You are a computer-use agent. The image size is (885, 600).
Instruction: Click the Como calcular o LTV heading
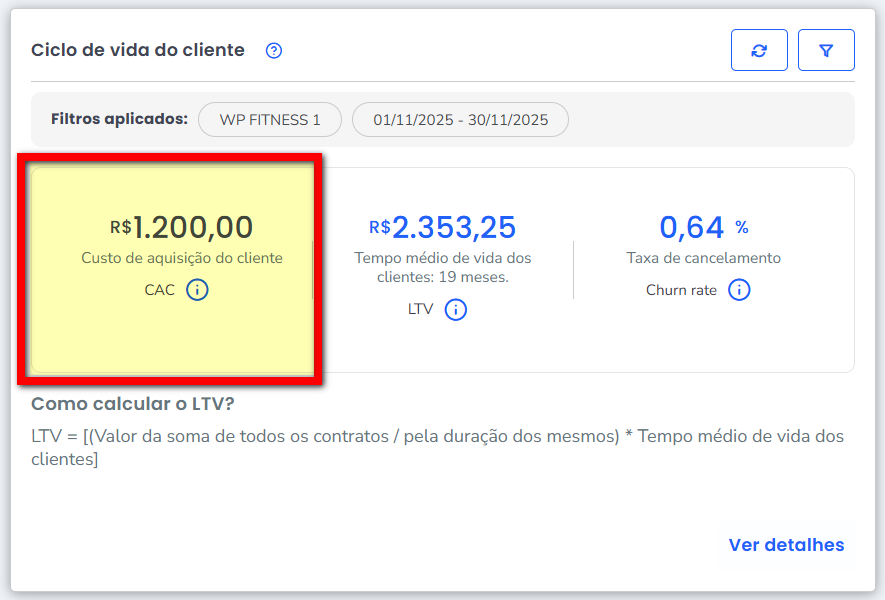click(x=132, y=404)
